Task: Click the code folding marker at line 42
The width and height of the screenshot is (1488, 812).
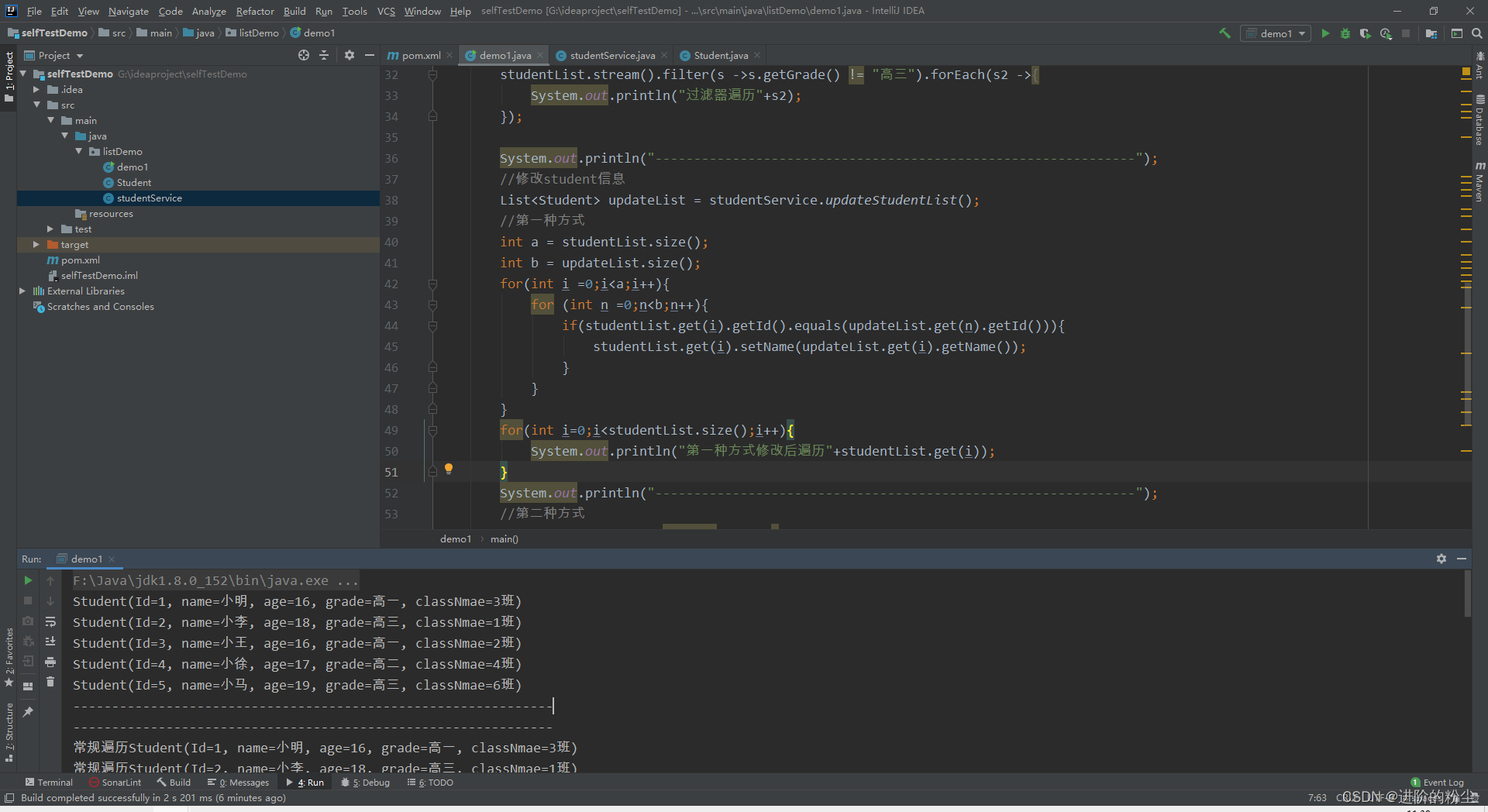Action: [432, 284]
